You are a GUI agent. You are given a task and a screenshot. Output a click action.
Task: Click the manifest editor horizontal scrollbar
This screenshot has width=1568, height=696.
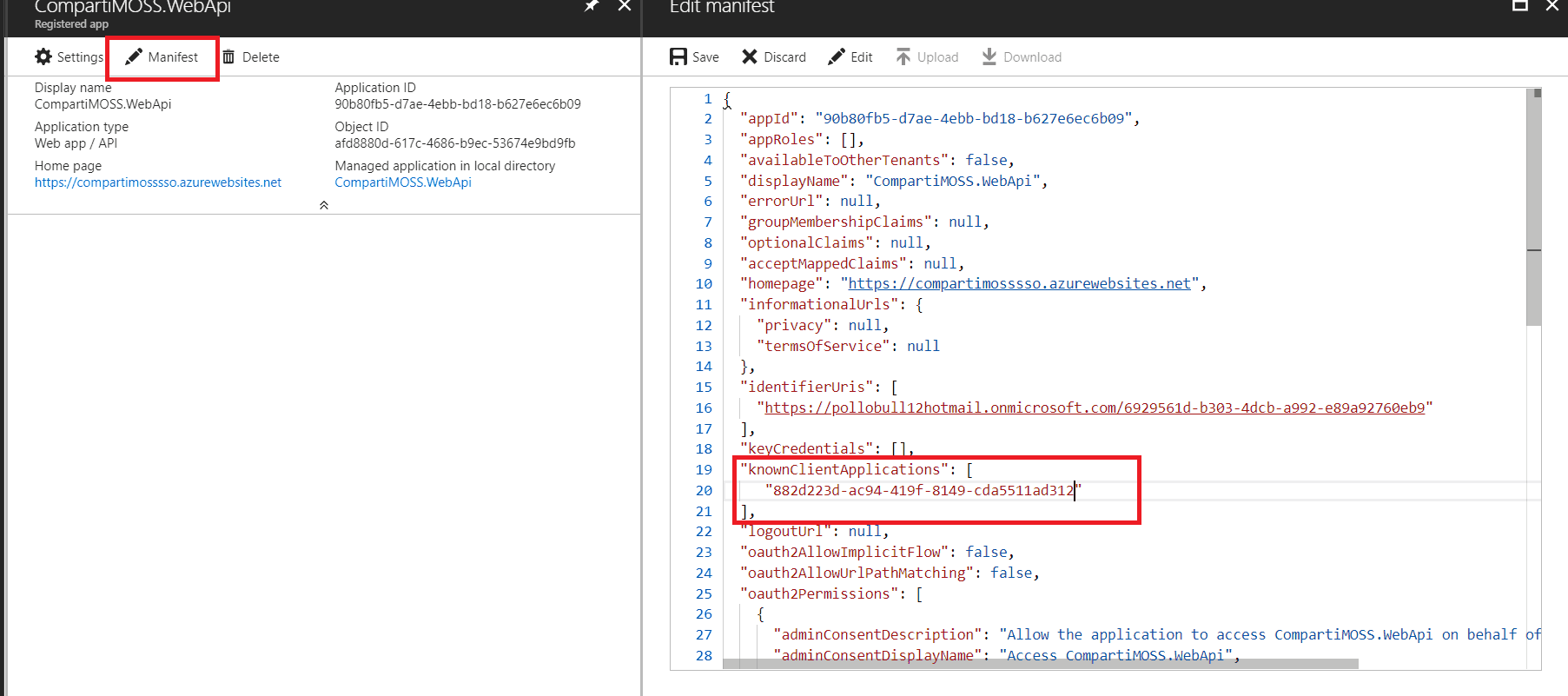point(1041,664)
